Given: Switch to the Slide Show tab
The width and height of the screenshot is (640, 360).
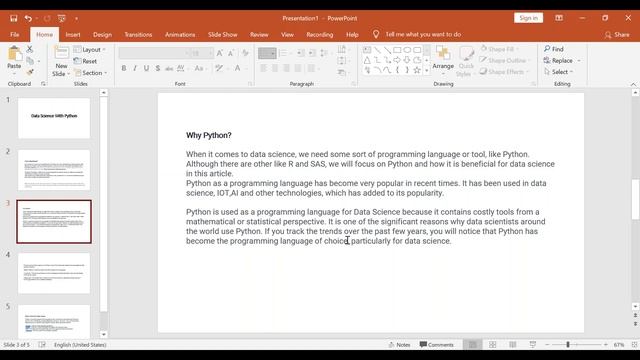Looking at the screenshot, I should coord(222,35).
